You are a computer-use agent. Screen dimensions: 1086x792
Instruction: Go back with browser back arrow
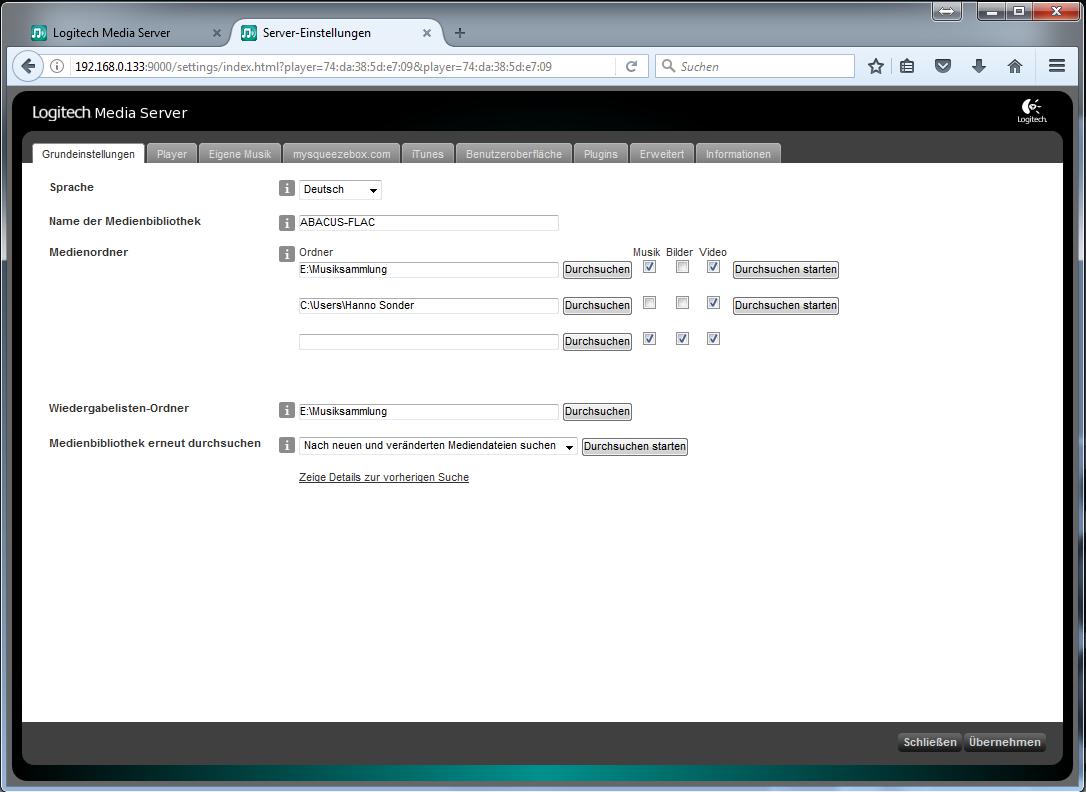click(28, 66)
